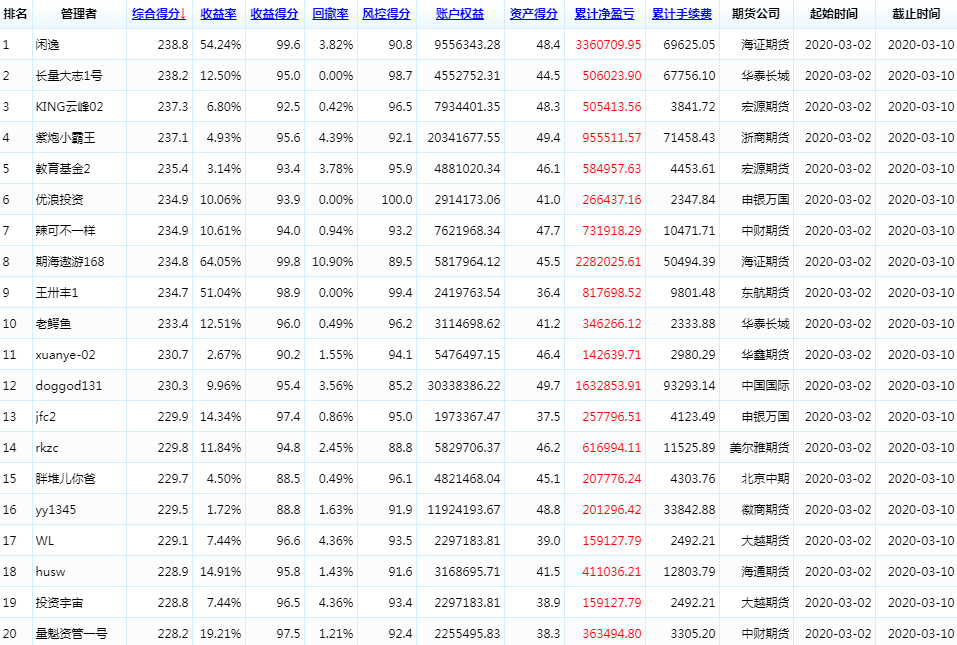Click fee value 93293.14

click(x=690, y=386)
